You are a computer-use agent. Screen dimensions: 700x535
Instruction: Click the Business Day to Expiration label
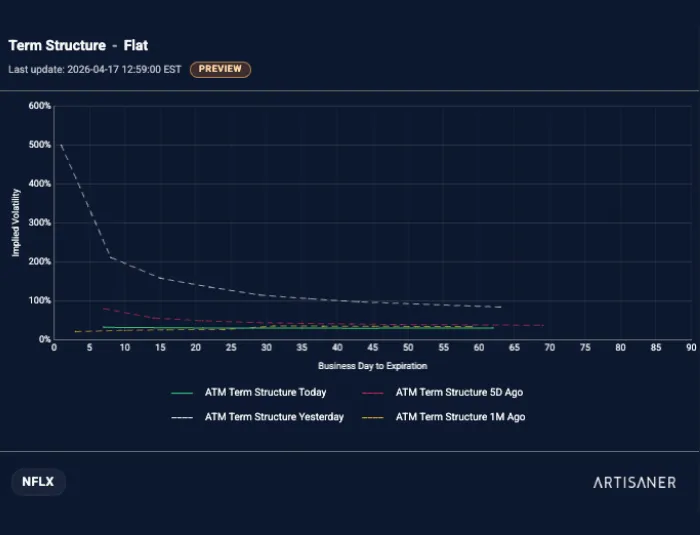[x=372, y=366]
